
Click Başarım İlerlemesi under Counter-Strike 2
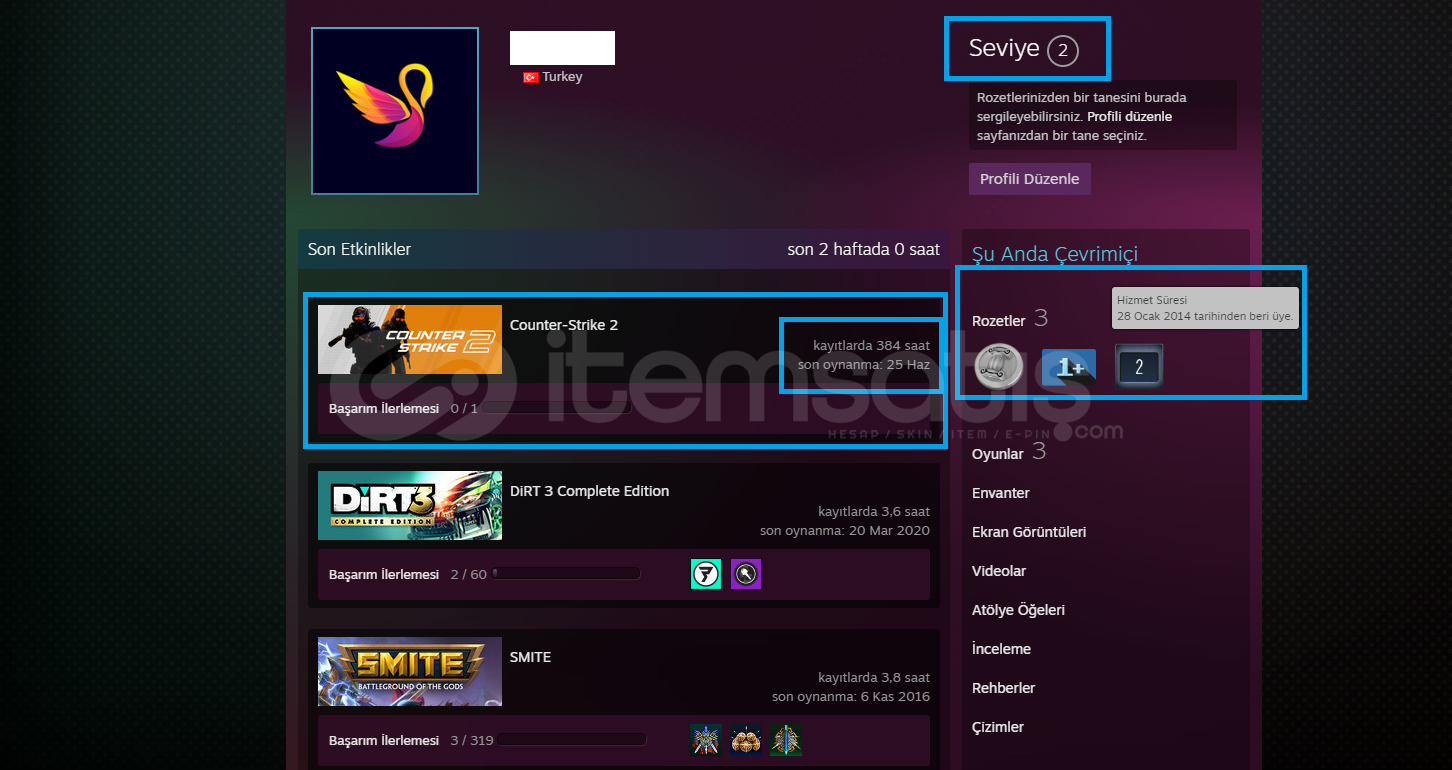pos(384,408)
